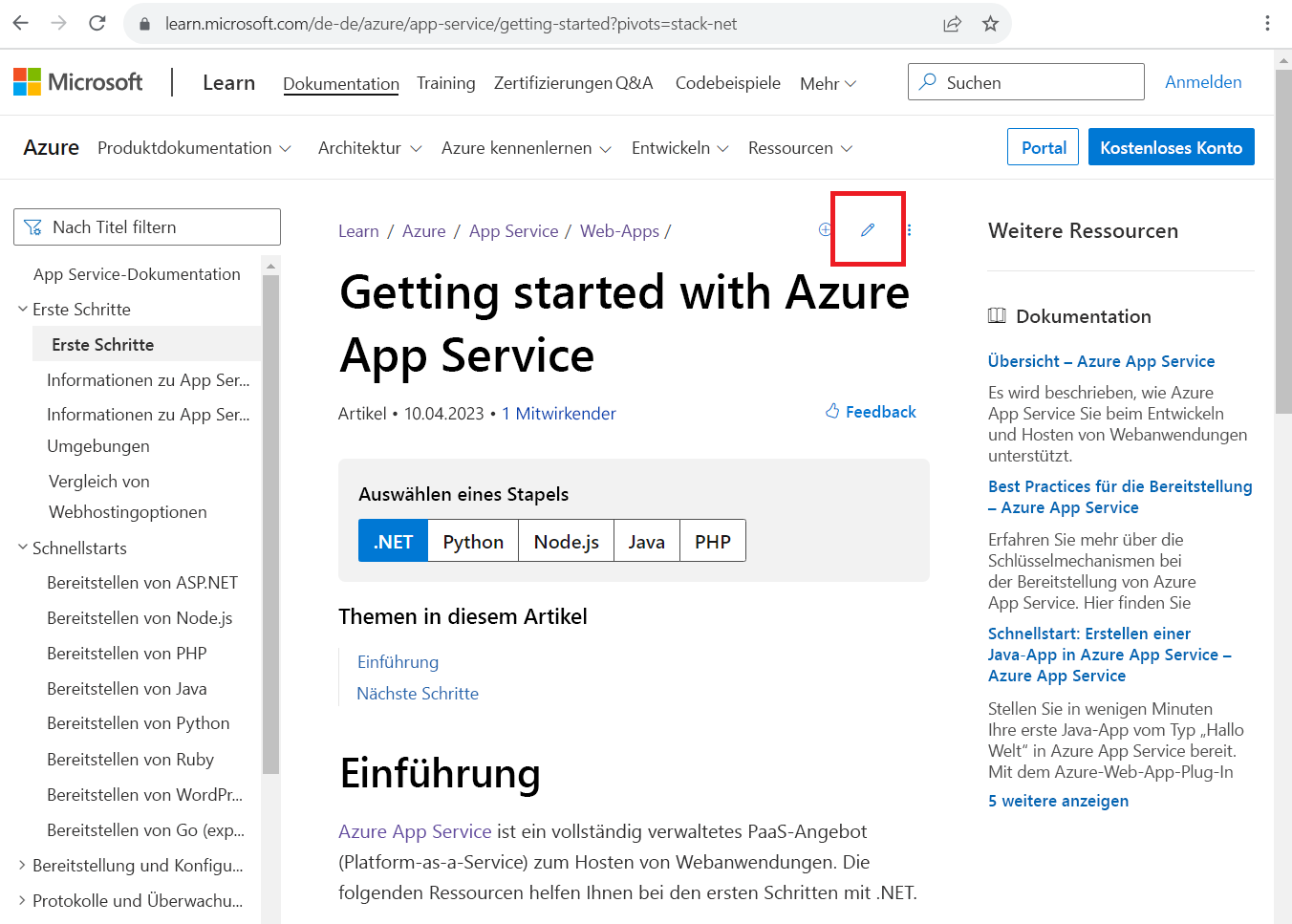The height and width of the screenshot is (924, 1292).
Task: Bookmark this page with the star icon
Action: (990, 24)
